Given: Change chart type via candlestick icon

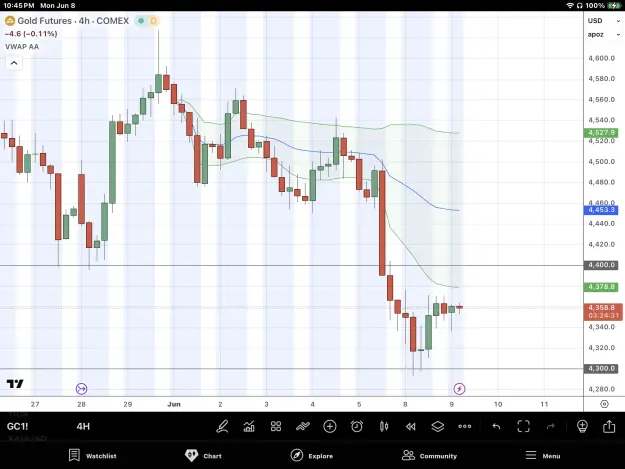Looking at the screenshot, I should pos(384,426).
